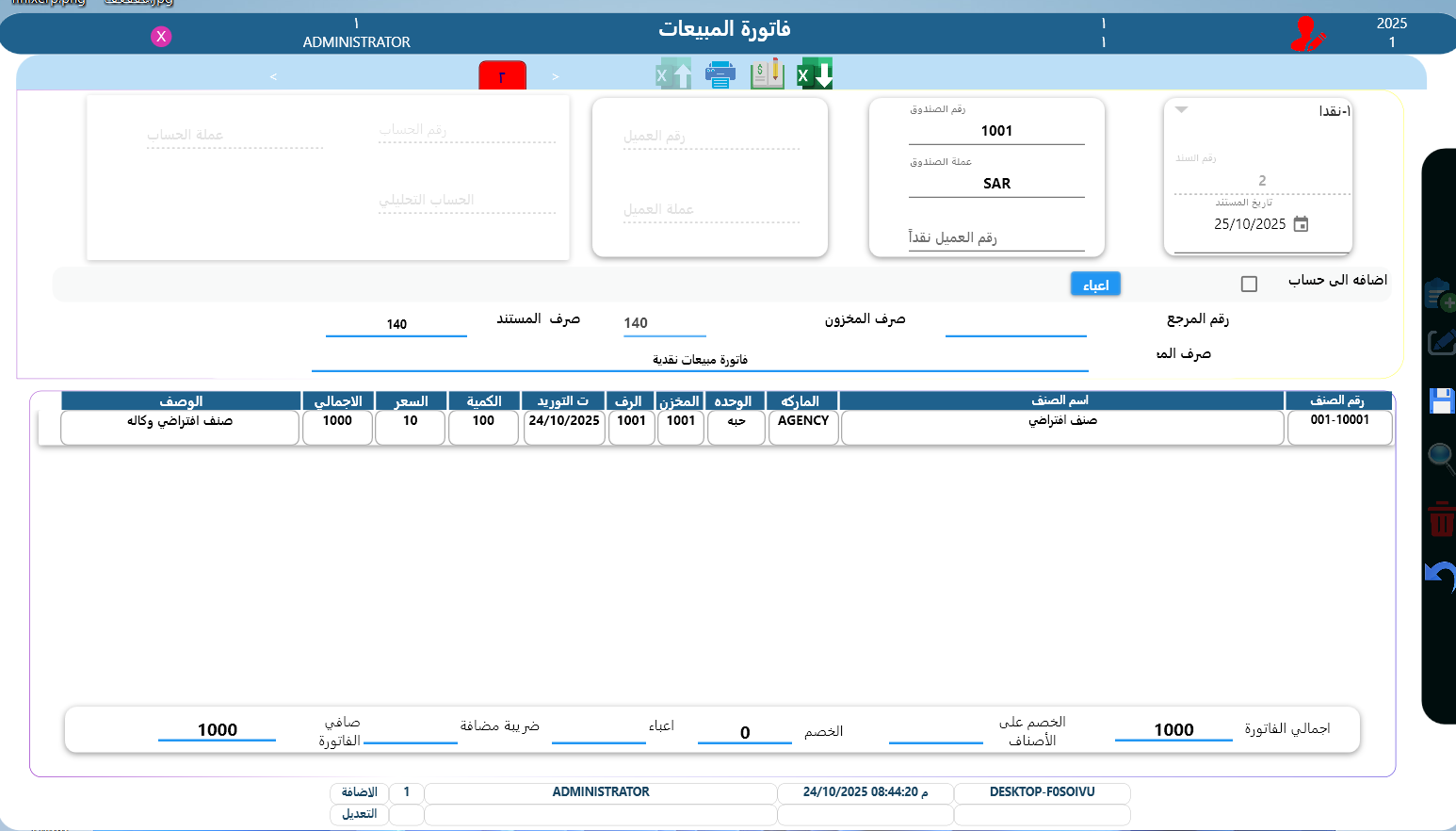Click the Excel import (upload) icon
Screen dimensions: 1456x831
tap(672, 73)
